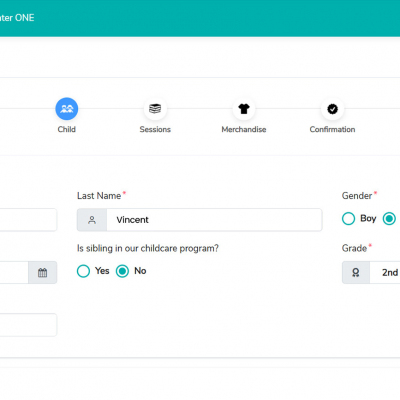Click the Grade field label

coord(354,248)
